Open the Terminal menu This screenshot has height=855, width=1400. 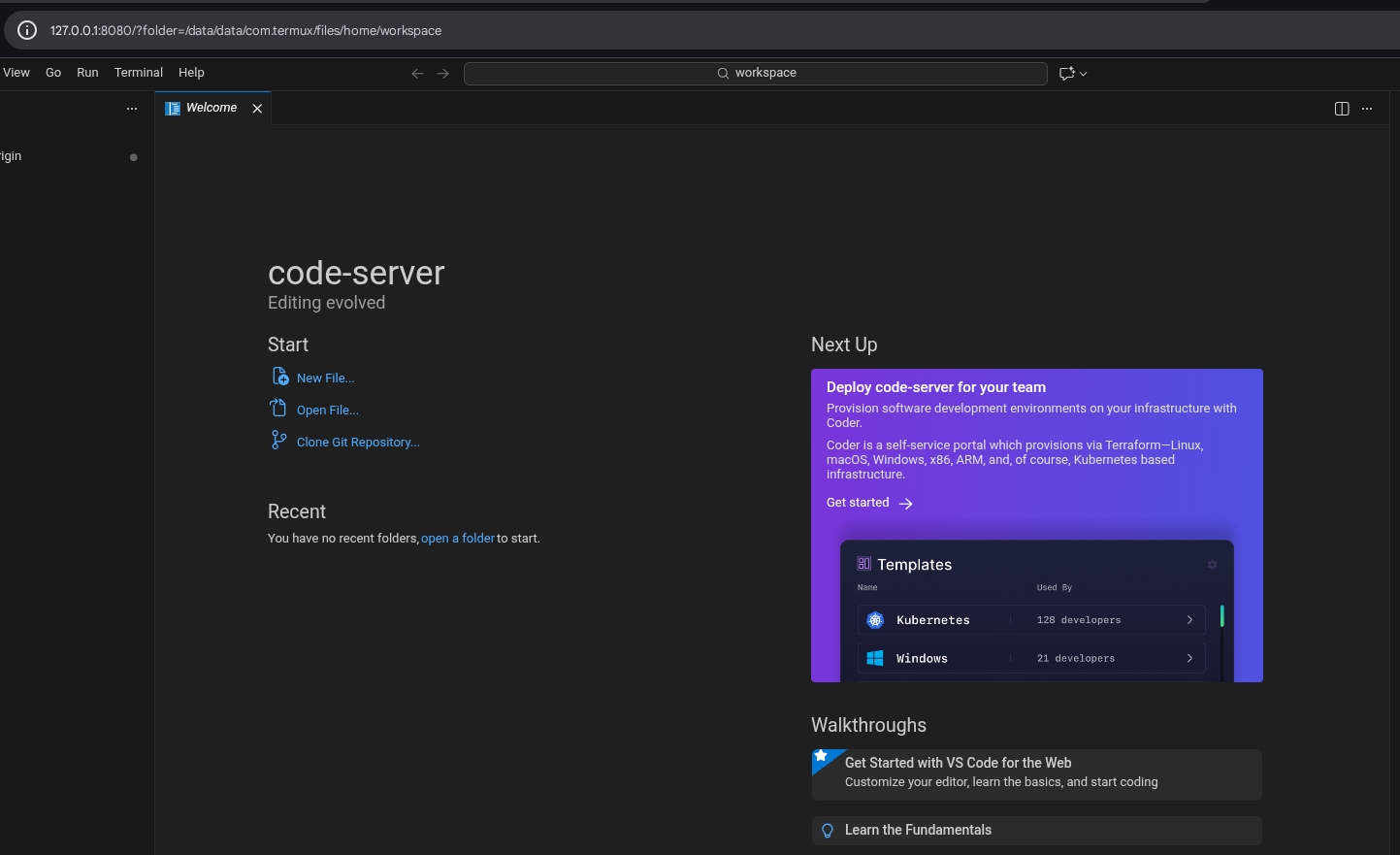tap(139, 73)
